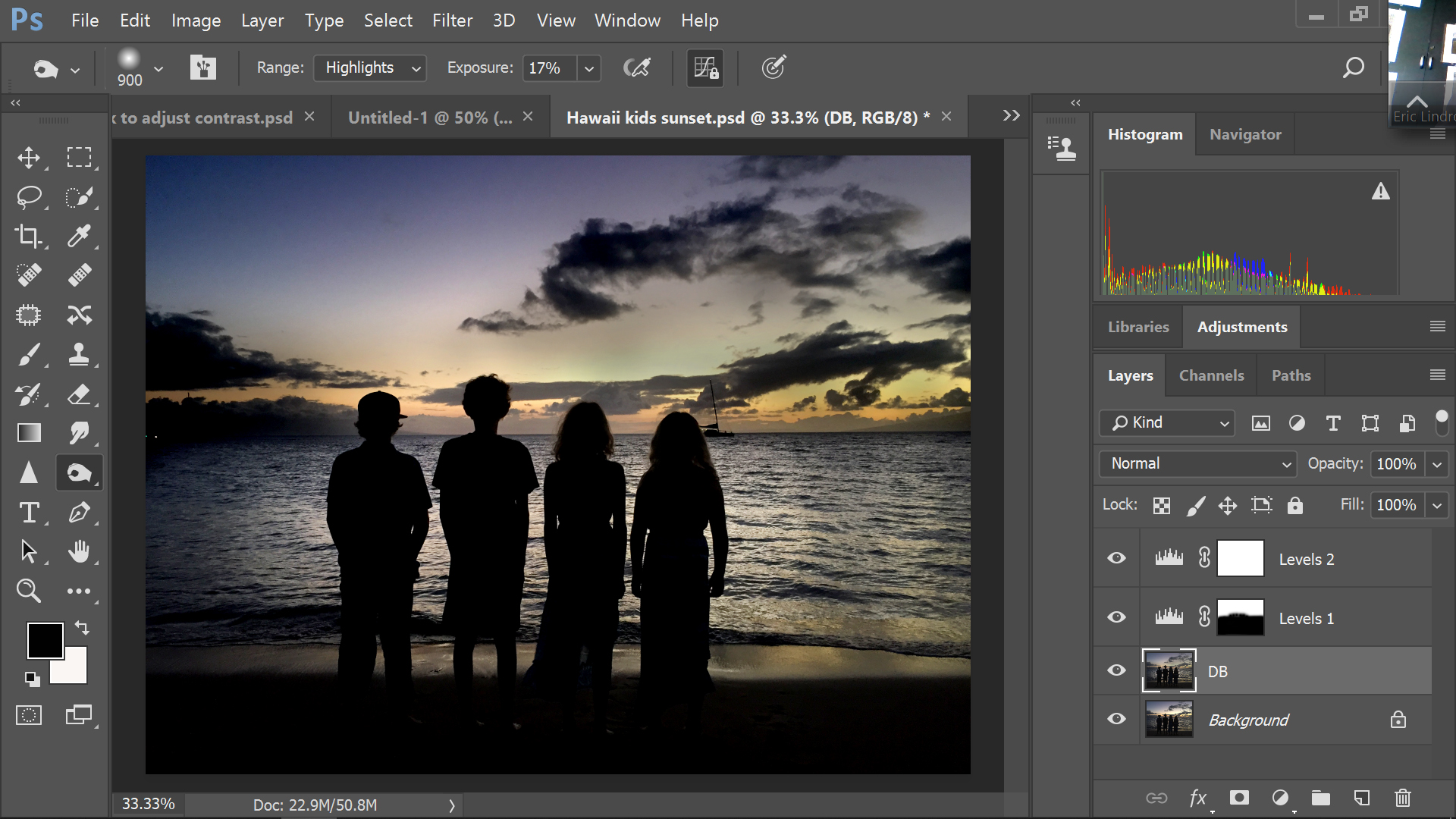The image size is (1456, 819).
Task: Hide the Levels 1 layer
Action: [x=1116, y=617]
